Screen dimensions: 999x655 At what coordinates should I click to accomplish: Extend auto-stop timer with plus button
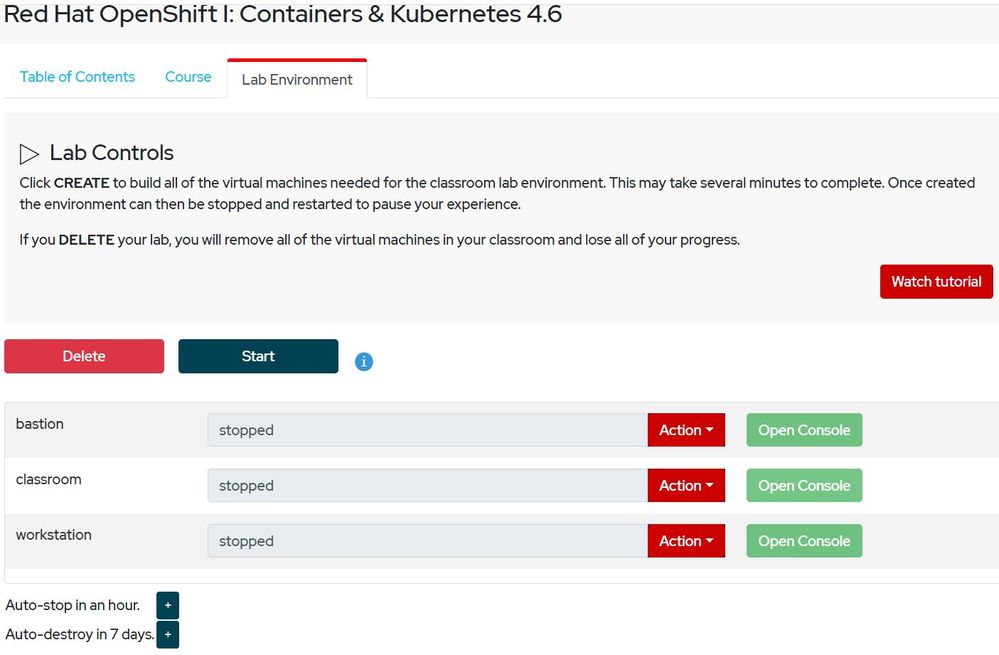pyautogui.click(x=167, y=605)
